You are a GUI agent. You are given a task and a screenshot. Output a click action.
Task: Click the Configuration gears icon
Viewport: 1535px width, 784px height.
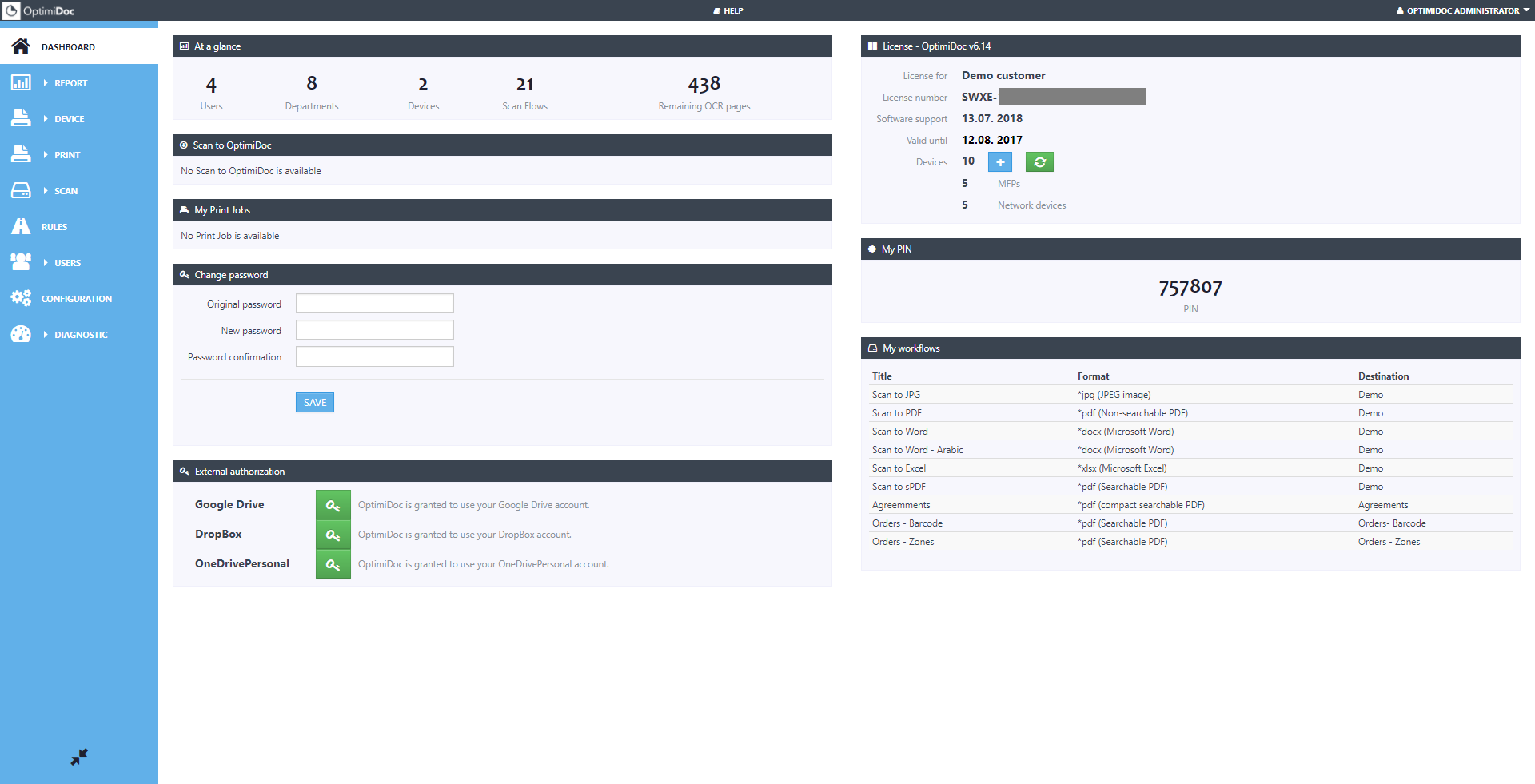(21, 298)
